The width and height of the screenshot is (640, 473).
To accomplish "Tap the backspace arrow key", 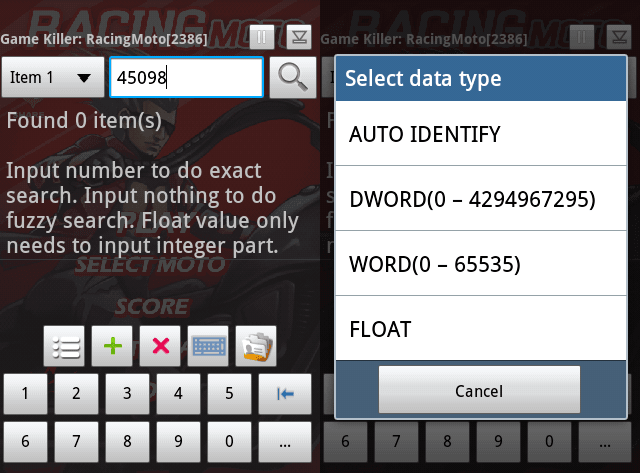I will tap(285, 394).
